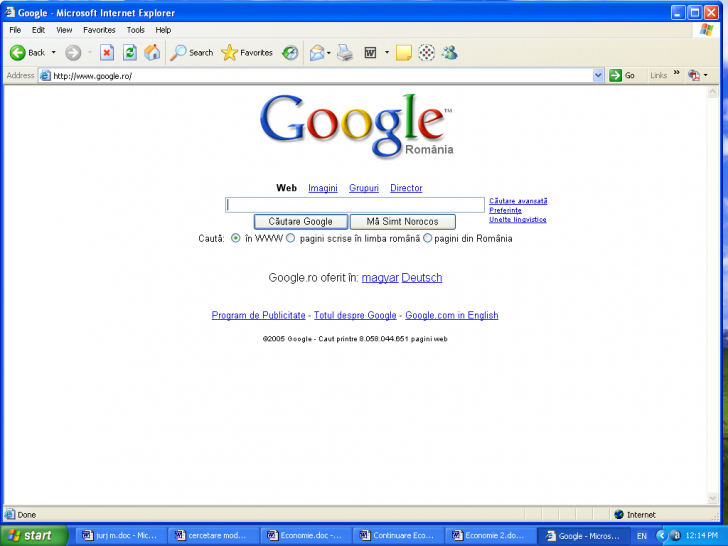Expand the address bar dropdown
The height and width of the screenshot is (546, 728).
coord(598,75)
